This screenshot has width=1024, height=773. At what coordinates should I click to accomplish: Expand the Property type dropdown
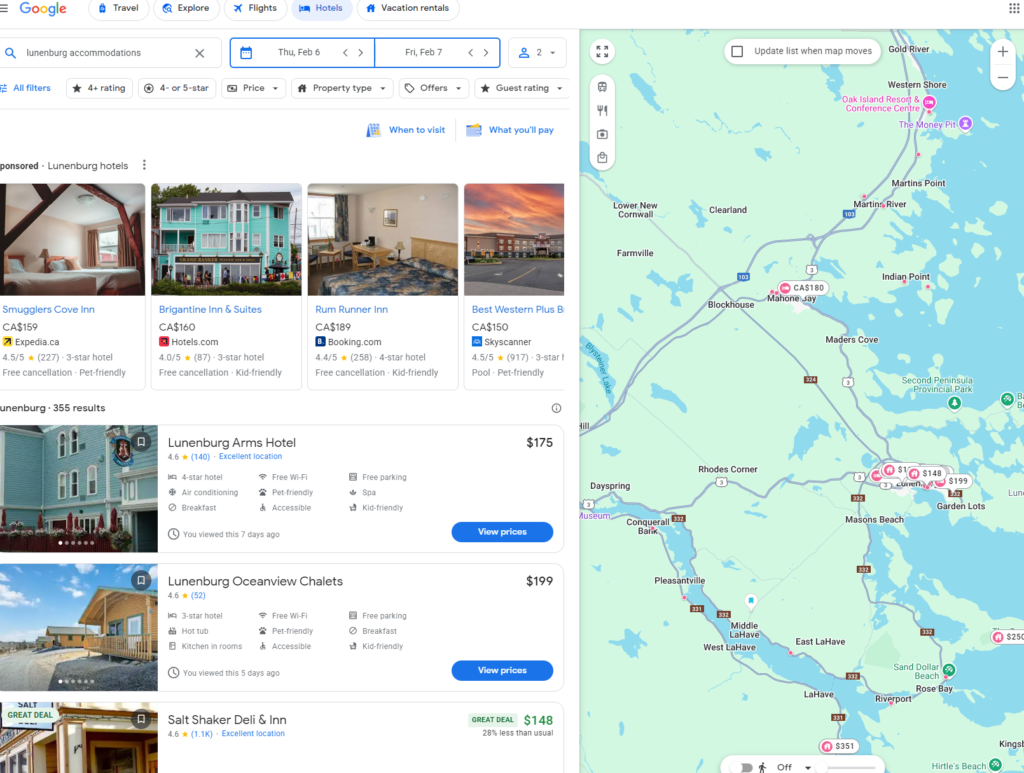click(x=342, y=88)
